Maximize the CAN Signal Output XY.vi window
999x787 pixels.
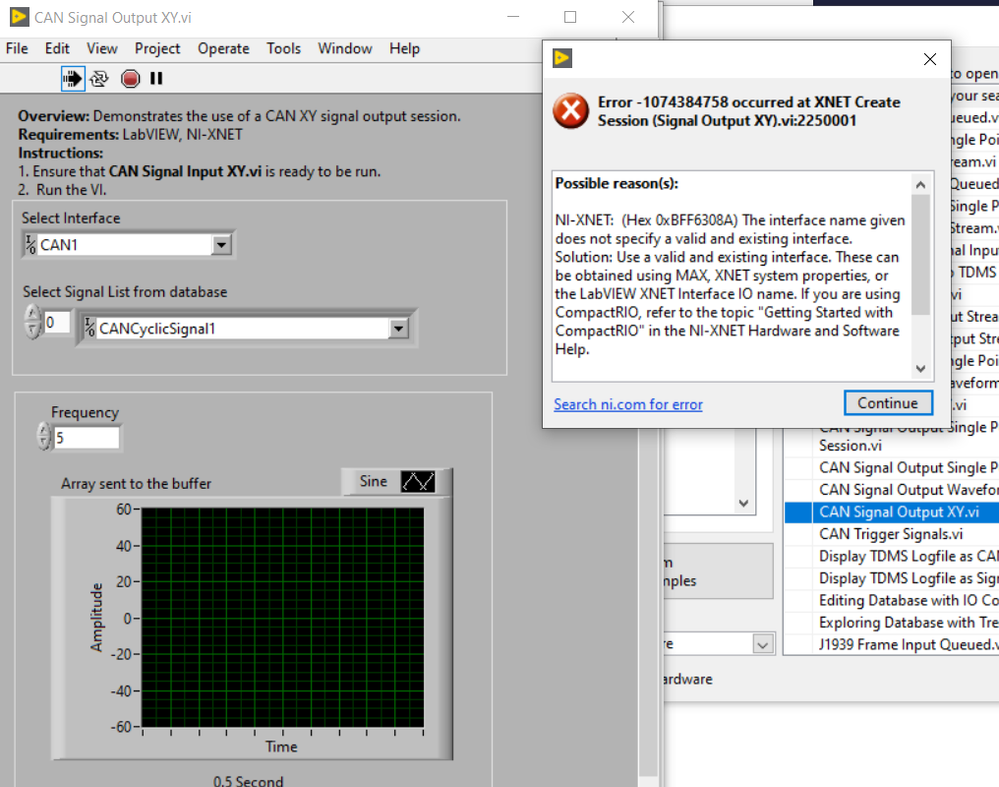570,17
